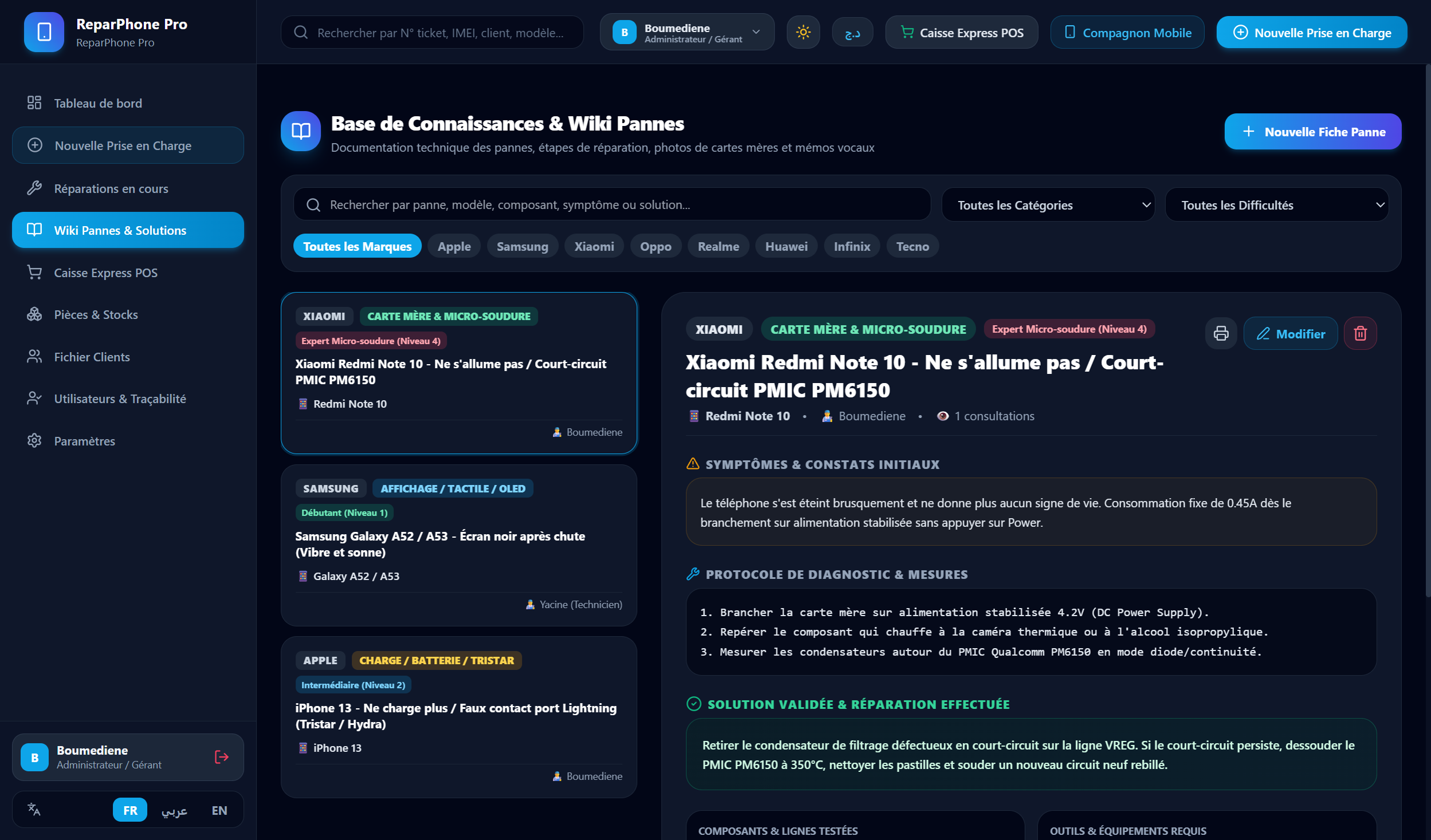1431x840 pixels.
Task: Filter by Samsung brand
Action: pyautogui.click(x=522, y=246)
